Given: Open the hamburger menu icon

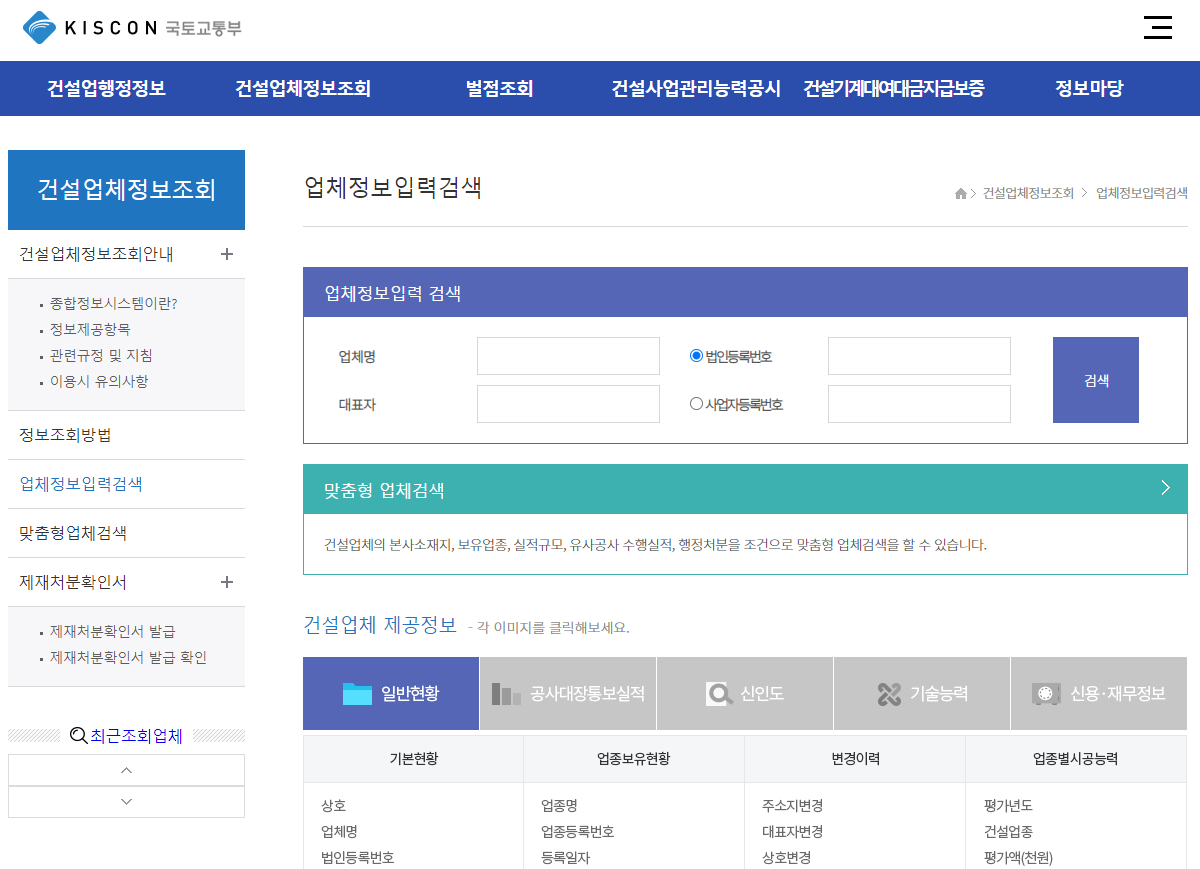Looking at the screenshot, I should 1158,27.
